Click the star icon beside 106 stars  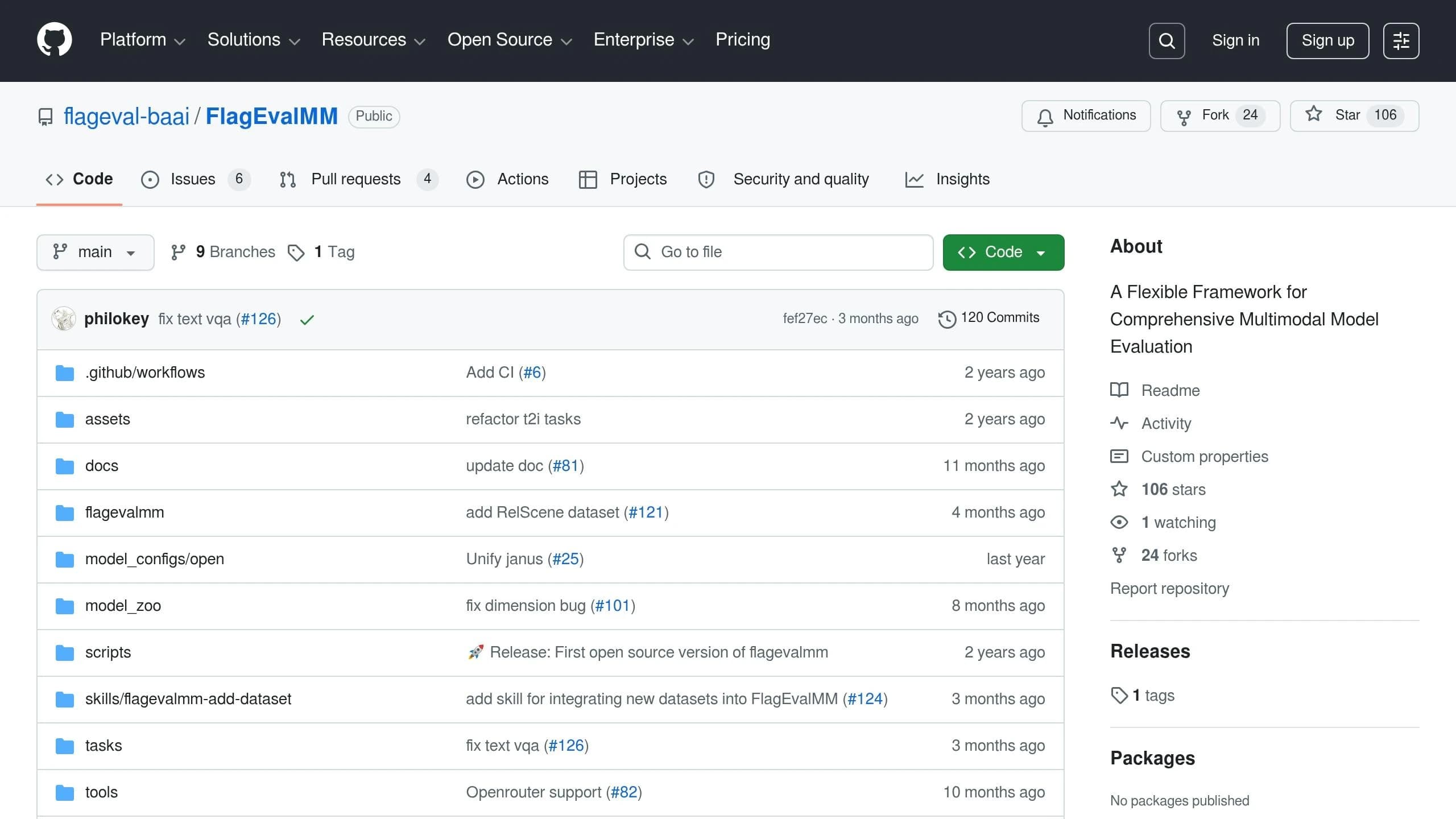point(1119,489)
